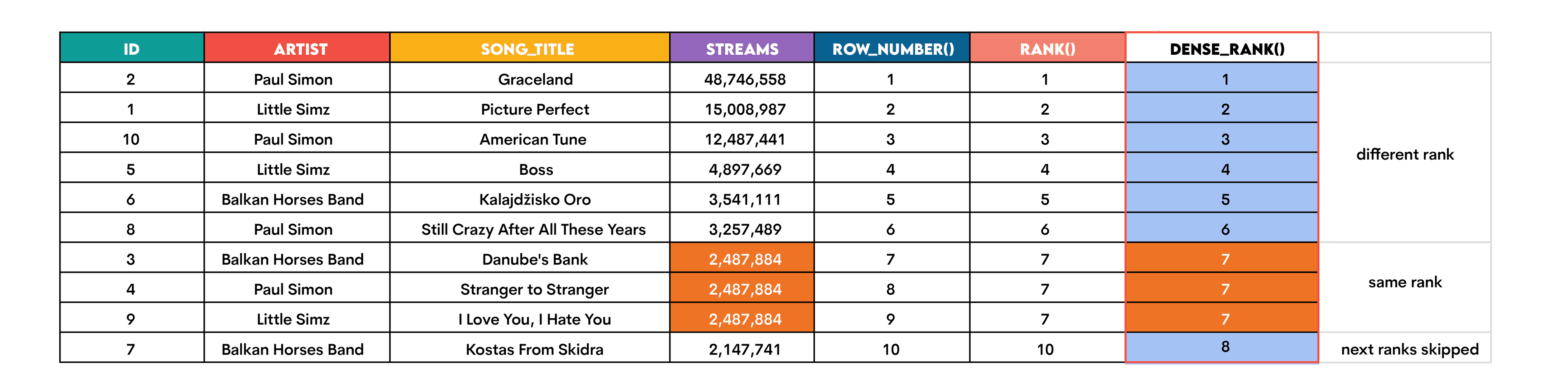Click the DENSE_RANK() column header
Viewport: 1568px width, 383px height.
(1227, 49)
